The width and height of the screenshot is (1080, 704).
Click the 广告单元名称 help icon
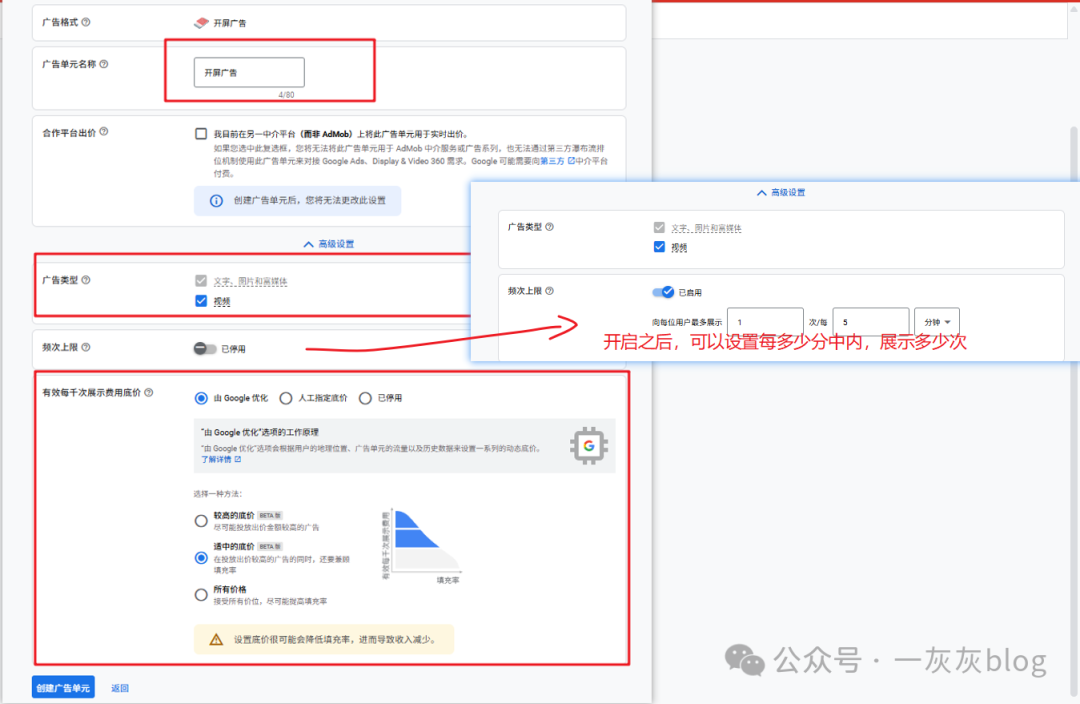pos(103,64)
